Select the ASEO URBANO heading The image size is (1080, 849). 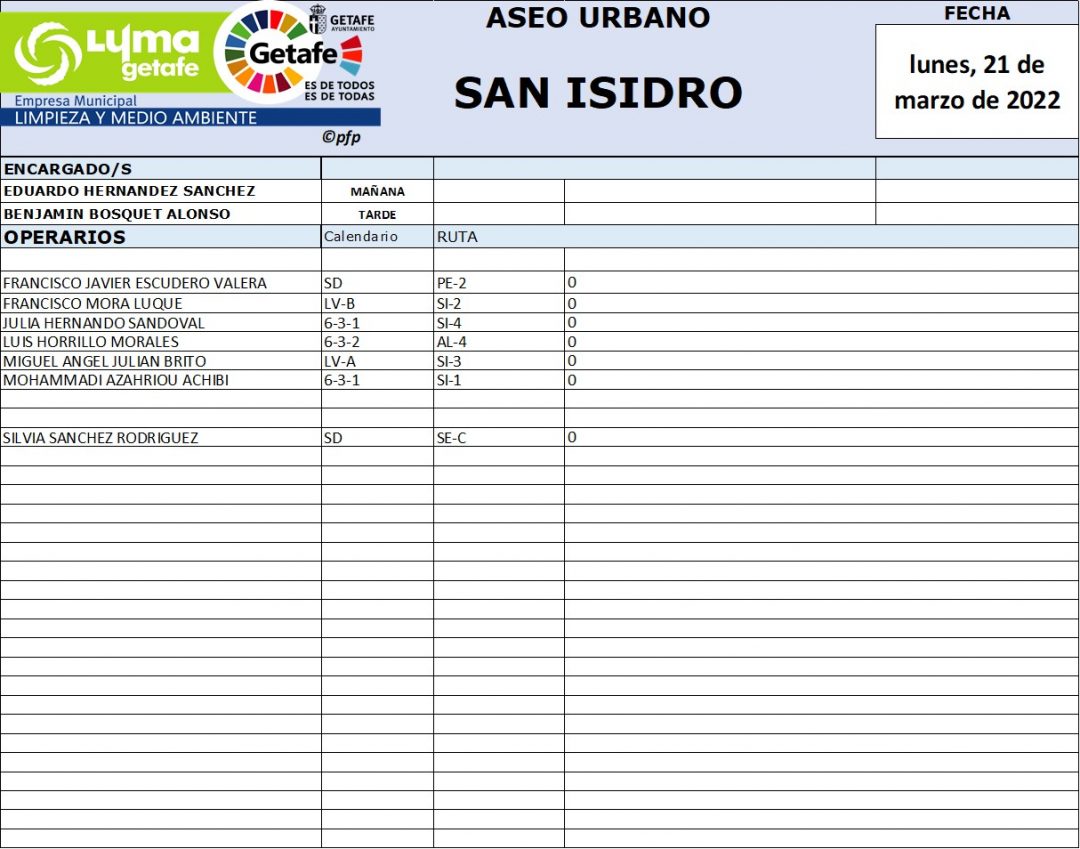coord(598,17)
